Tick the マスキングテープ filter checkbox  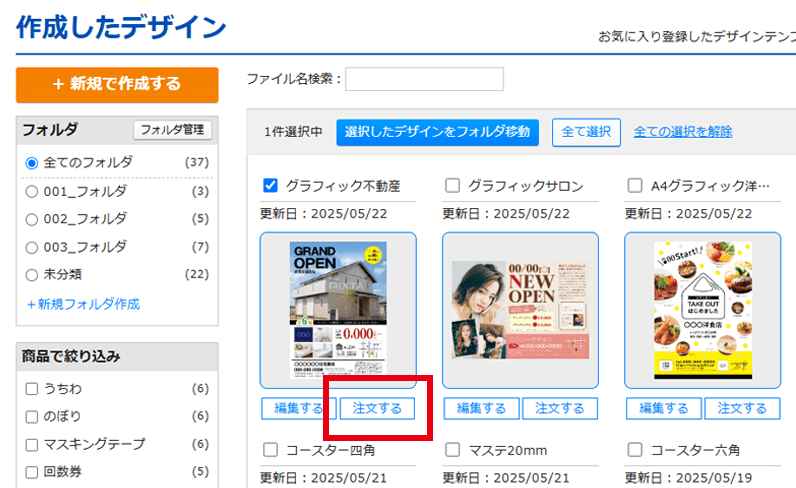click(32, 444)
